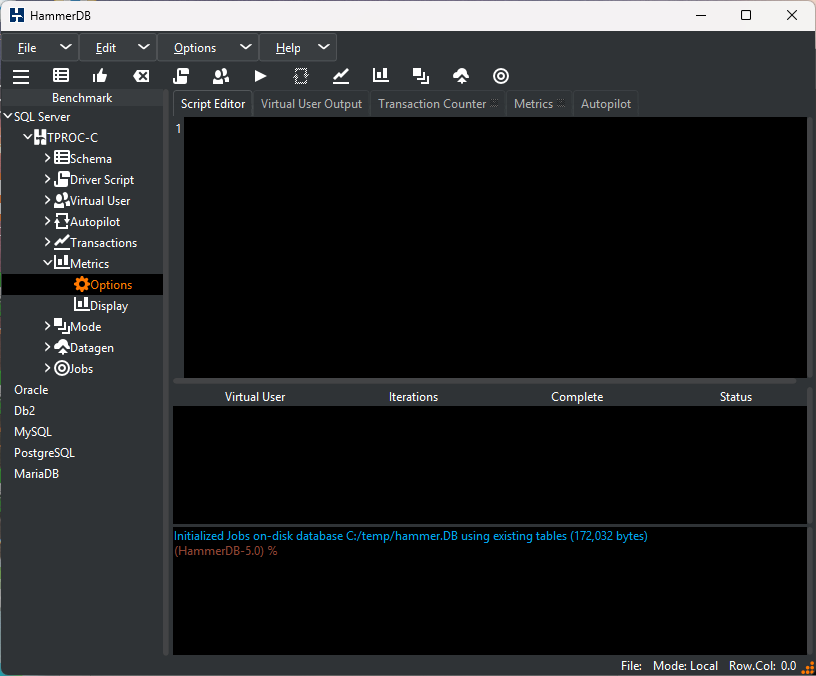Click inside the Script Editor text area
This screenshot has width=816, height=676.
pos(495,247)
